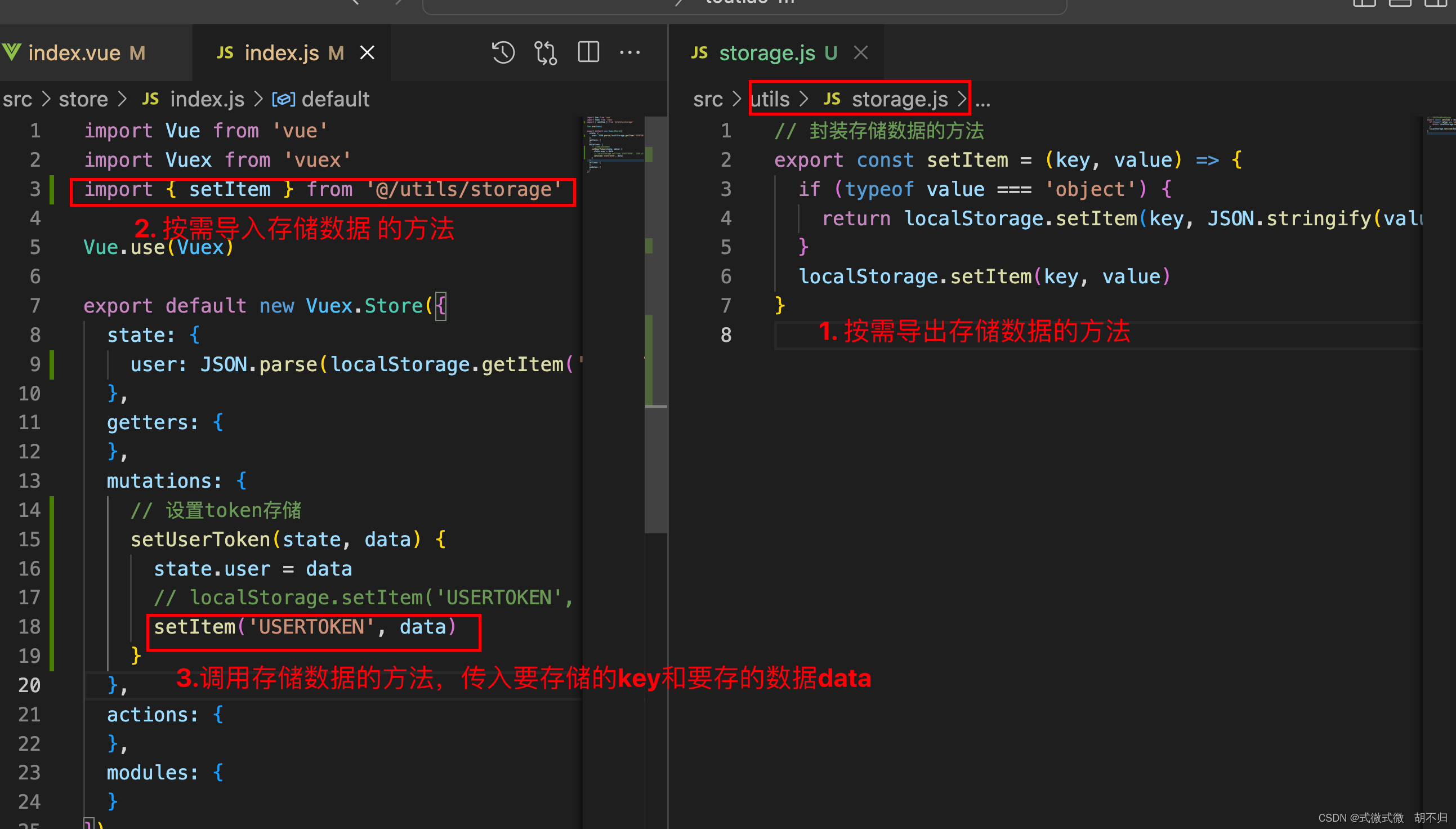Open the More Actions ellipsis menu

629,53
